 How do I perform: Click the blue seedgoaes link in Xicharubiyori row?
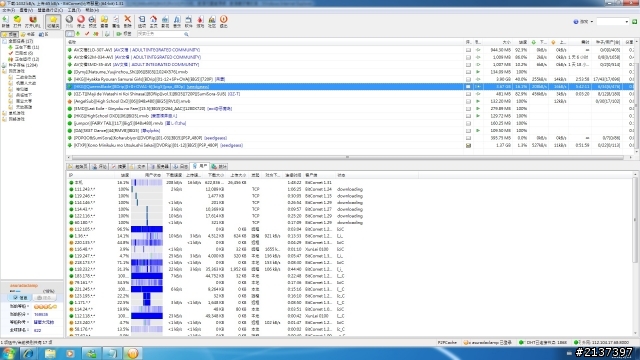tap(215, 138)
